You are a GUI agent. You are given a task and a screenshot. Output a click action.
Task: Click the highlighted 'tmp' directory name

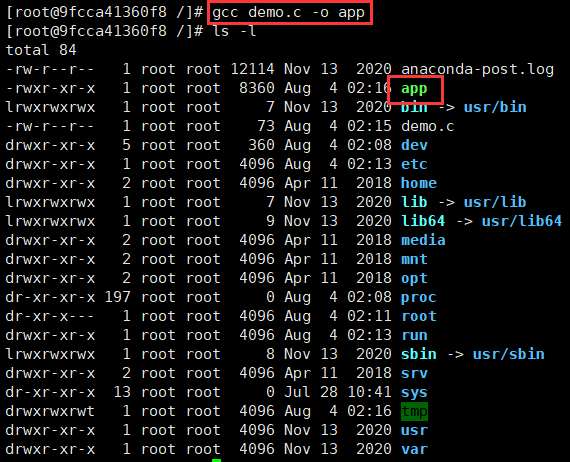click(414, 411)
